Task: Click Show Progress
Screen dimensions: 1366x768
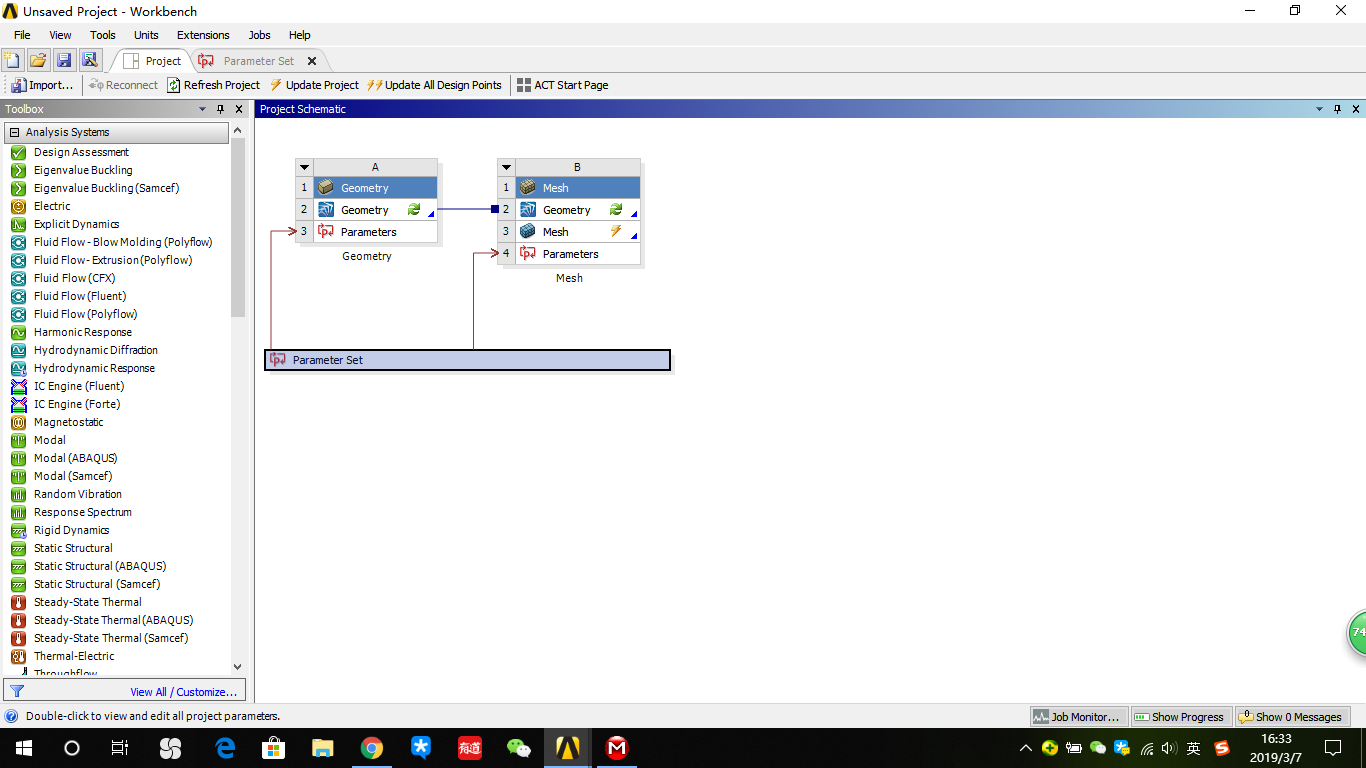Action: (1179, 717)
